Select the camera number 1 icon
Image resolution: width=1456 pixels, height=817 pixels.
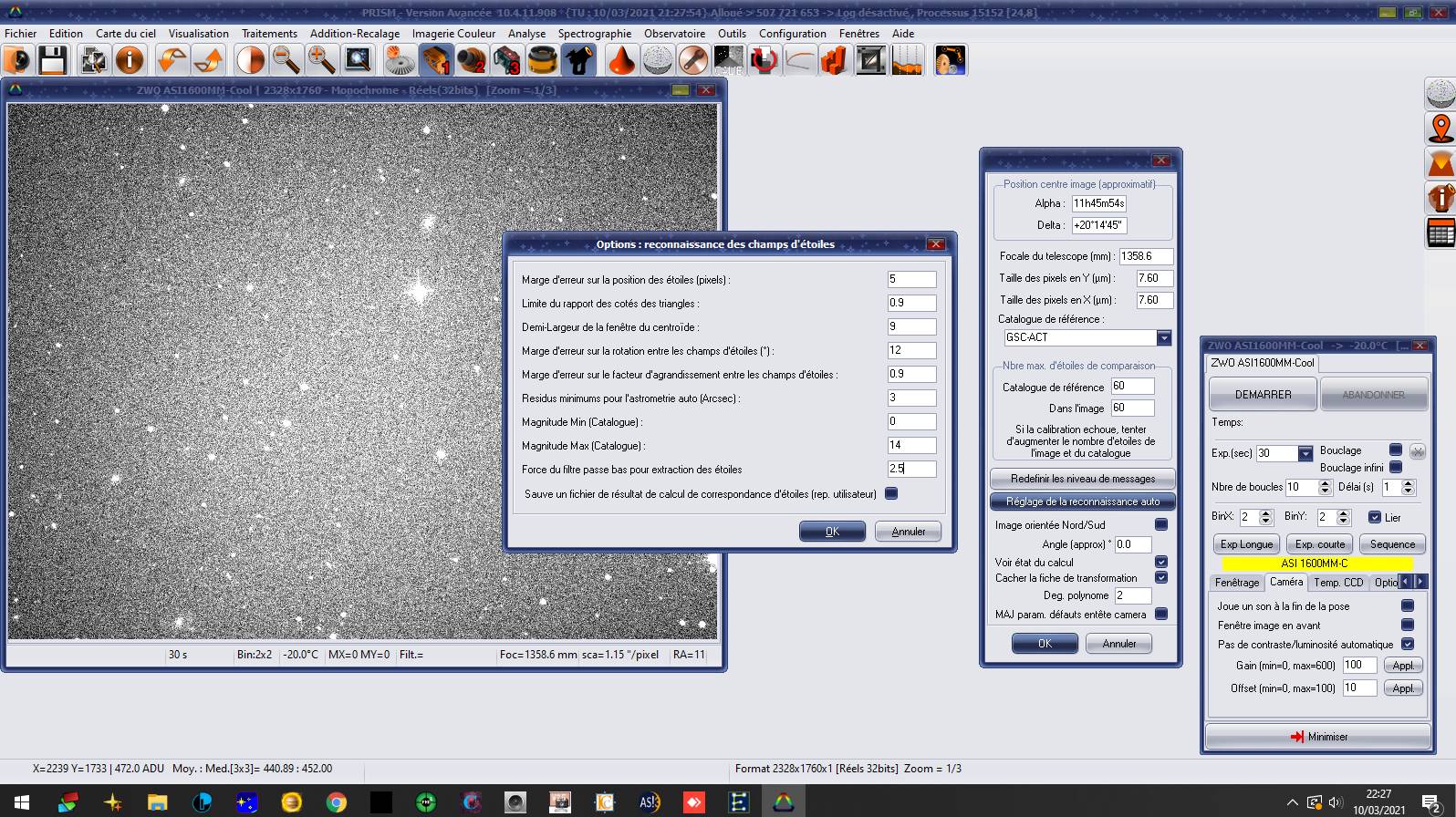[436, 60]
